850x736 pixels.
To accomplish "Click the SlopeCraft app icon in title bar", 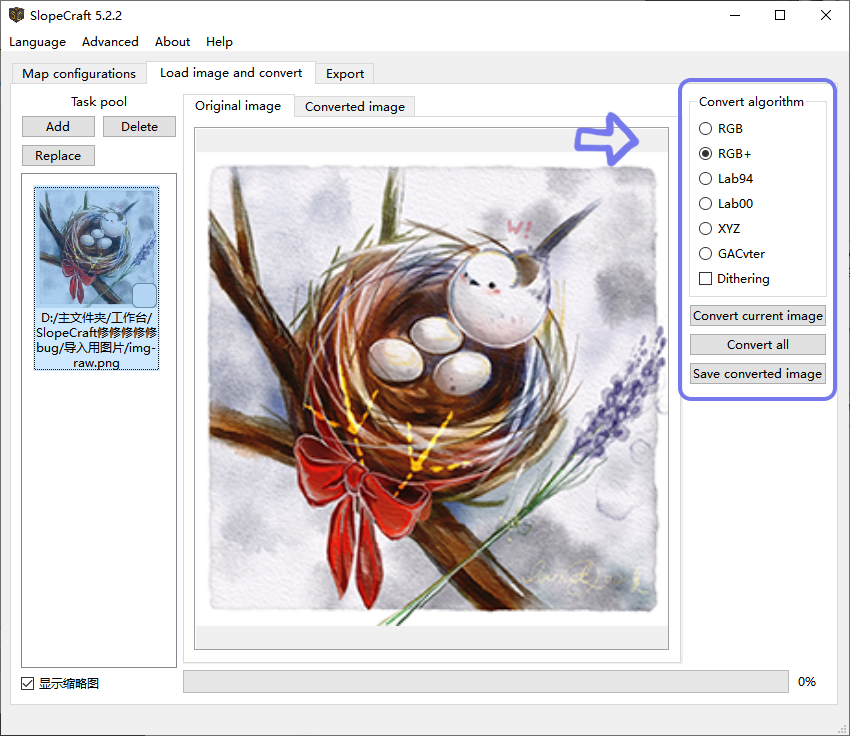I will coord(16,16).
